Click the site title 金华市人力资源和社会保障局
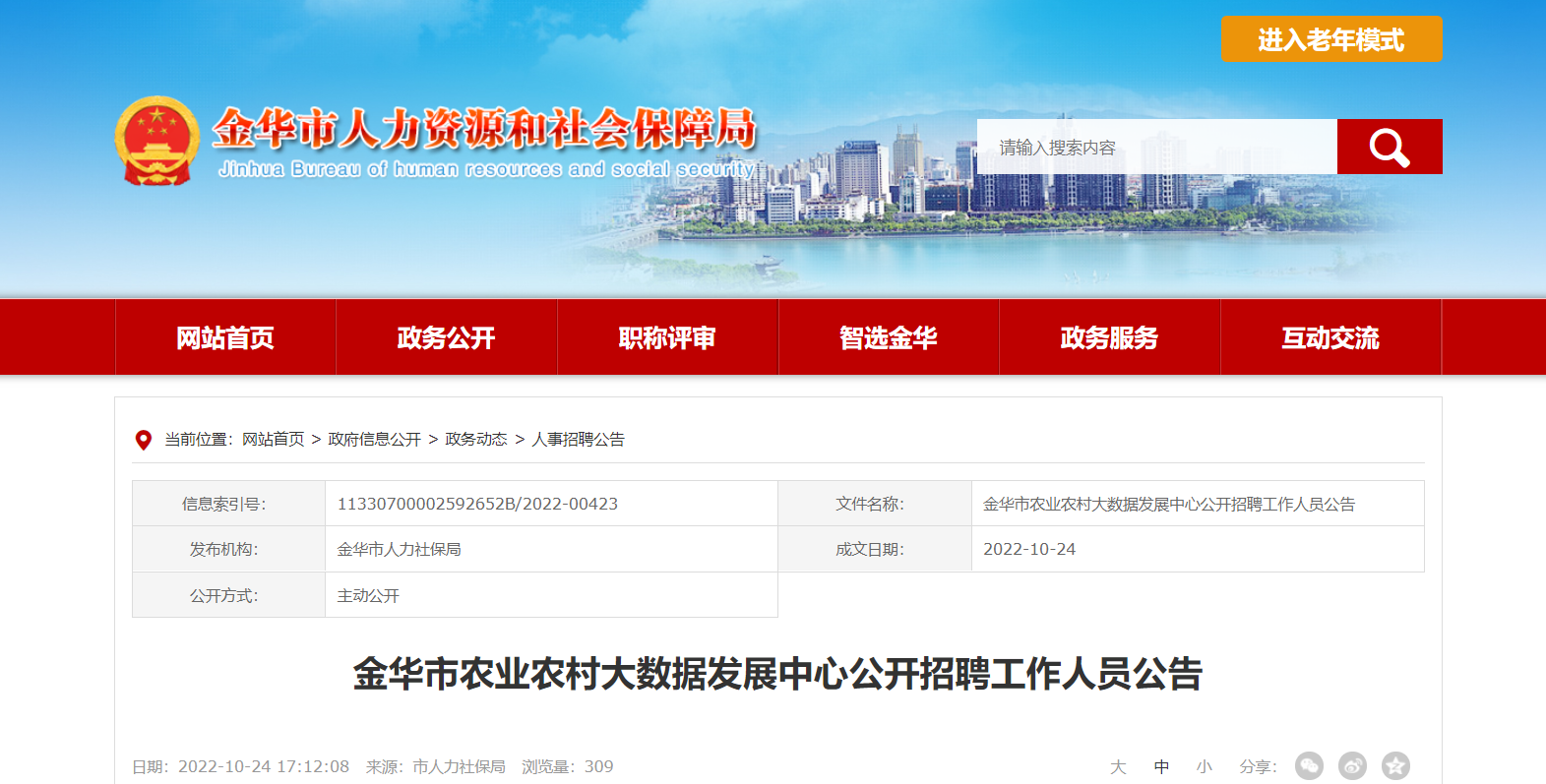The width and height of the screenshot is (1546, 784). [484, 128]
